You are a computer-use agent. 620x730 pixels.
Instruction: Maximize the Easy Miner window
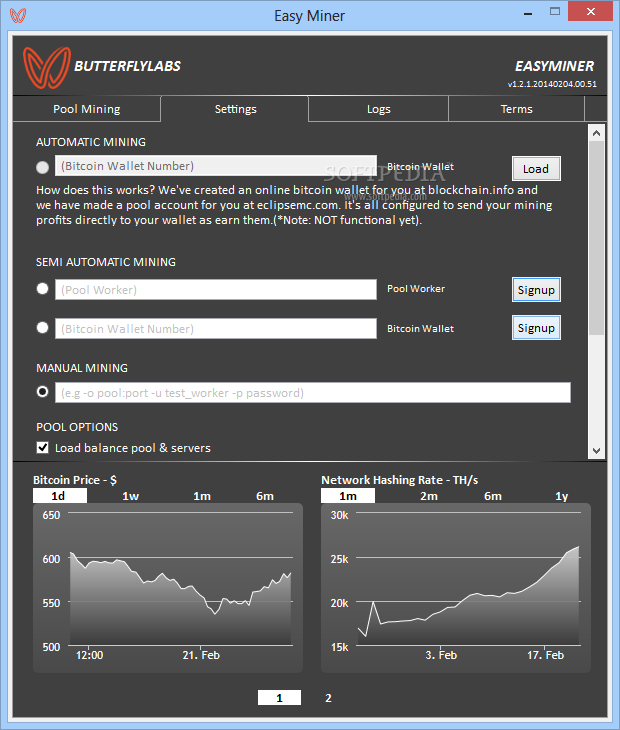pyautogui.click(x=554, y=12)
